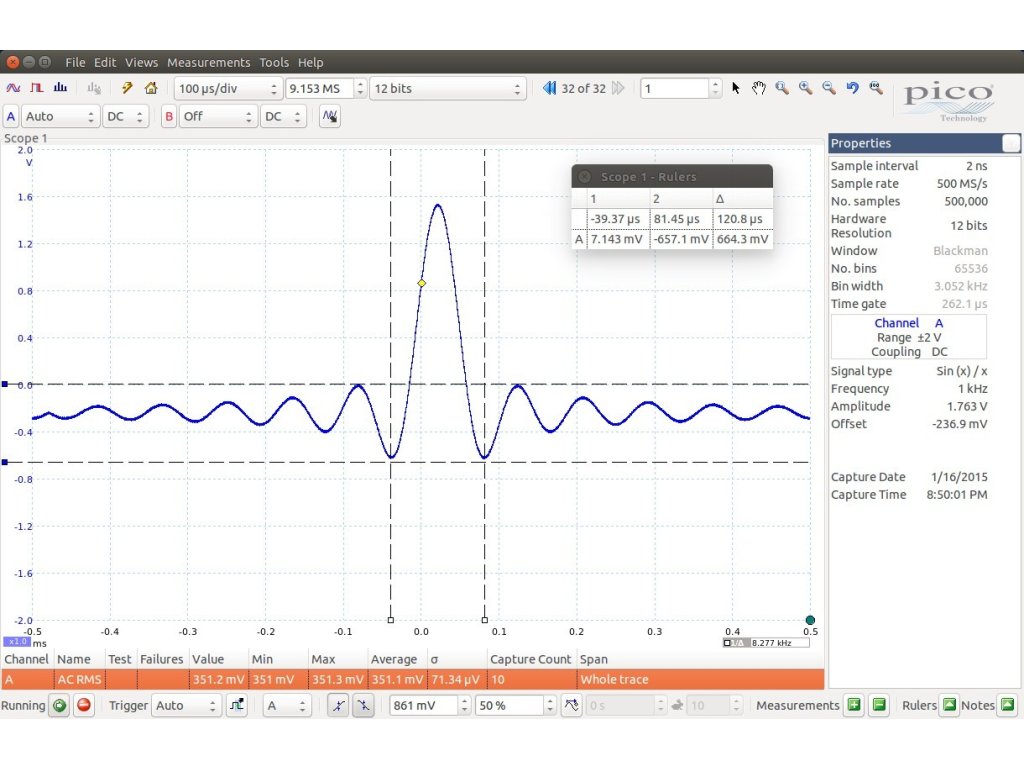Close the Scope 1 Rulers window
This screenshot has height=768, width=1024.
[585, 177]
